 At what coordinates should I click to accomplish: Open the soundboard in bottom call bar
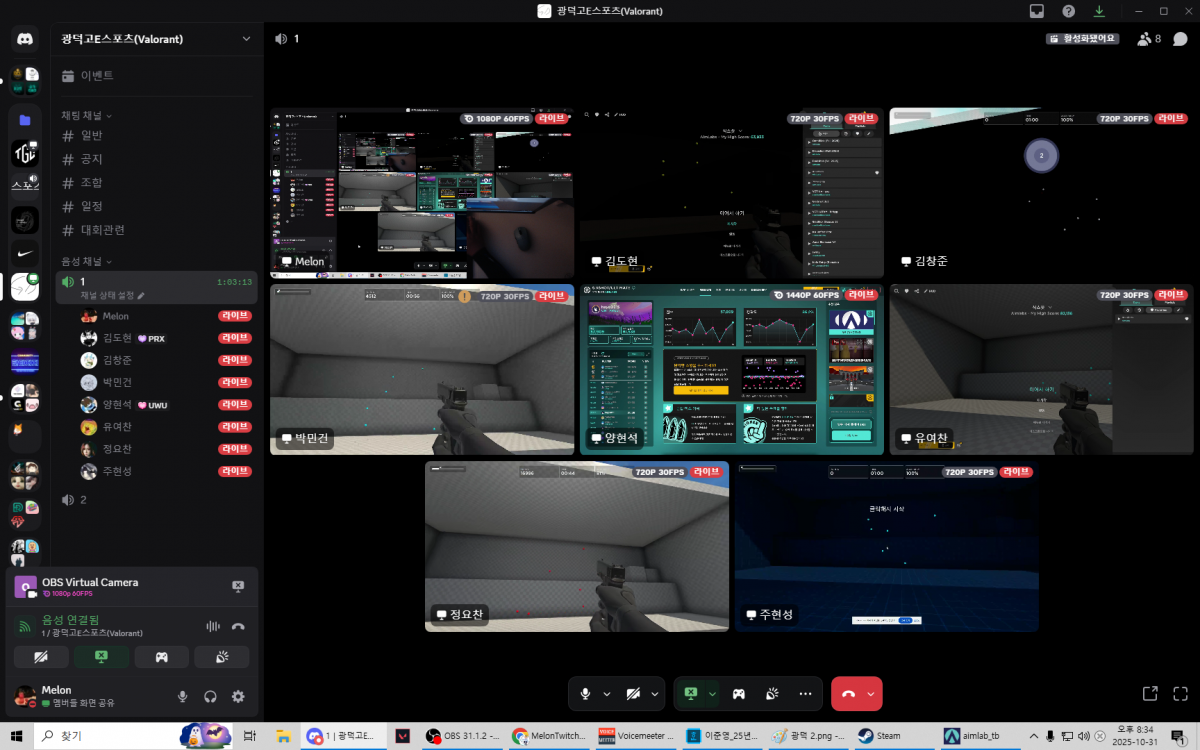tap(772, 693)
